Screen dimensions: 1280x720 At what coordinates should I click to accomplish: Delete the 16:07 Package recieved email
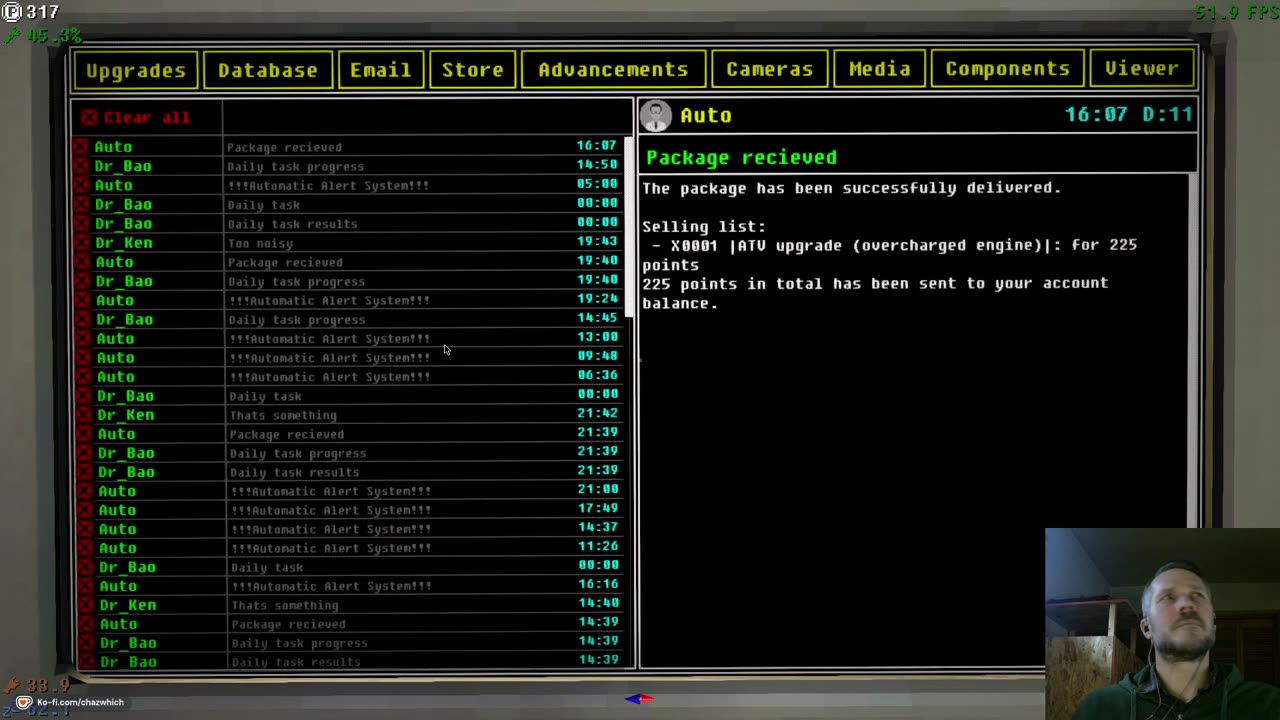(81, 147)
